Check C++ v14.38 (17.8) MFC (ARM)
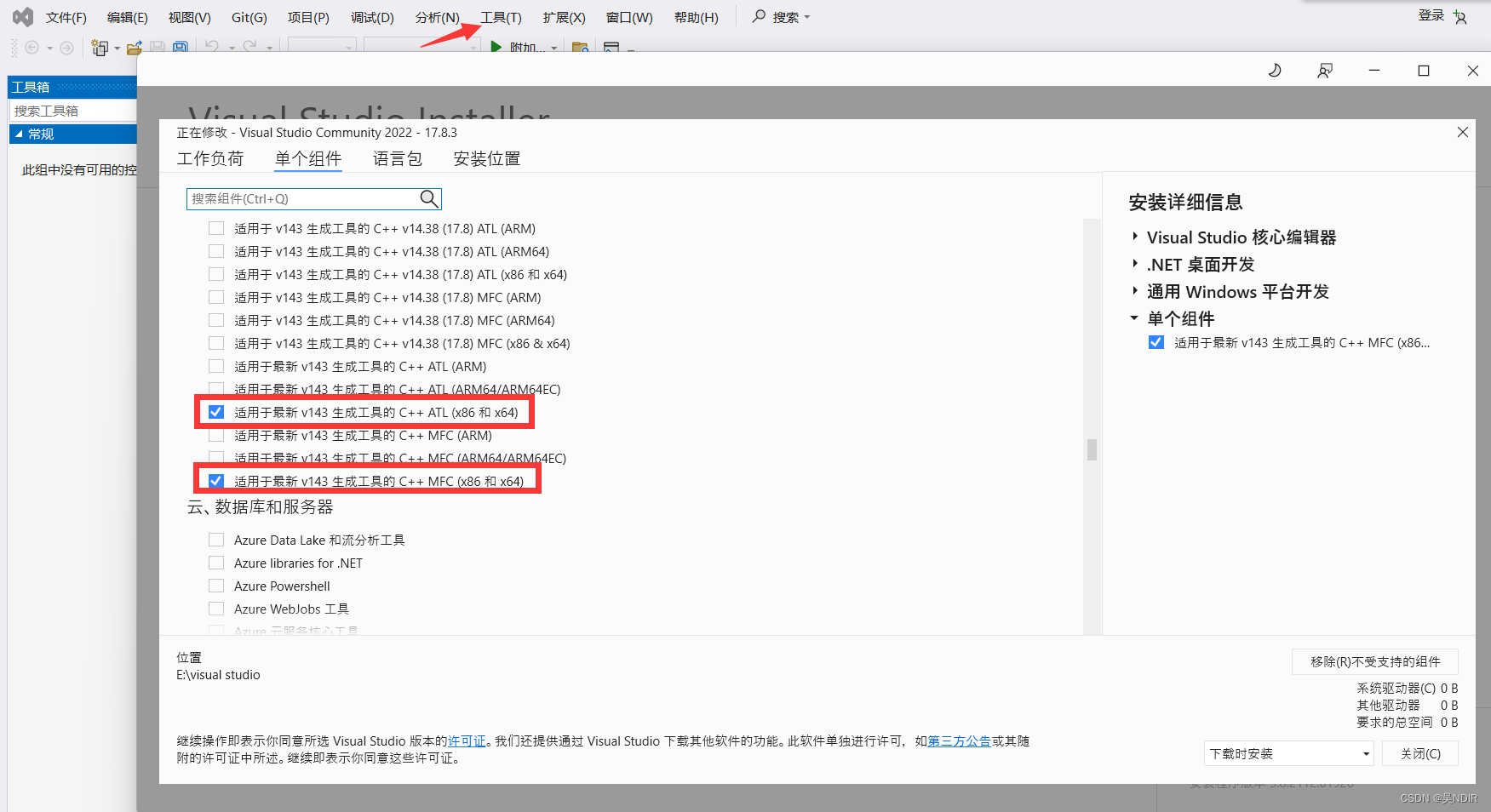The image size is (1491, 812). [216, 297]
